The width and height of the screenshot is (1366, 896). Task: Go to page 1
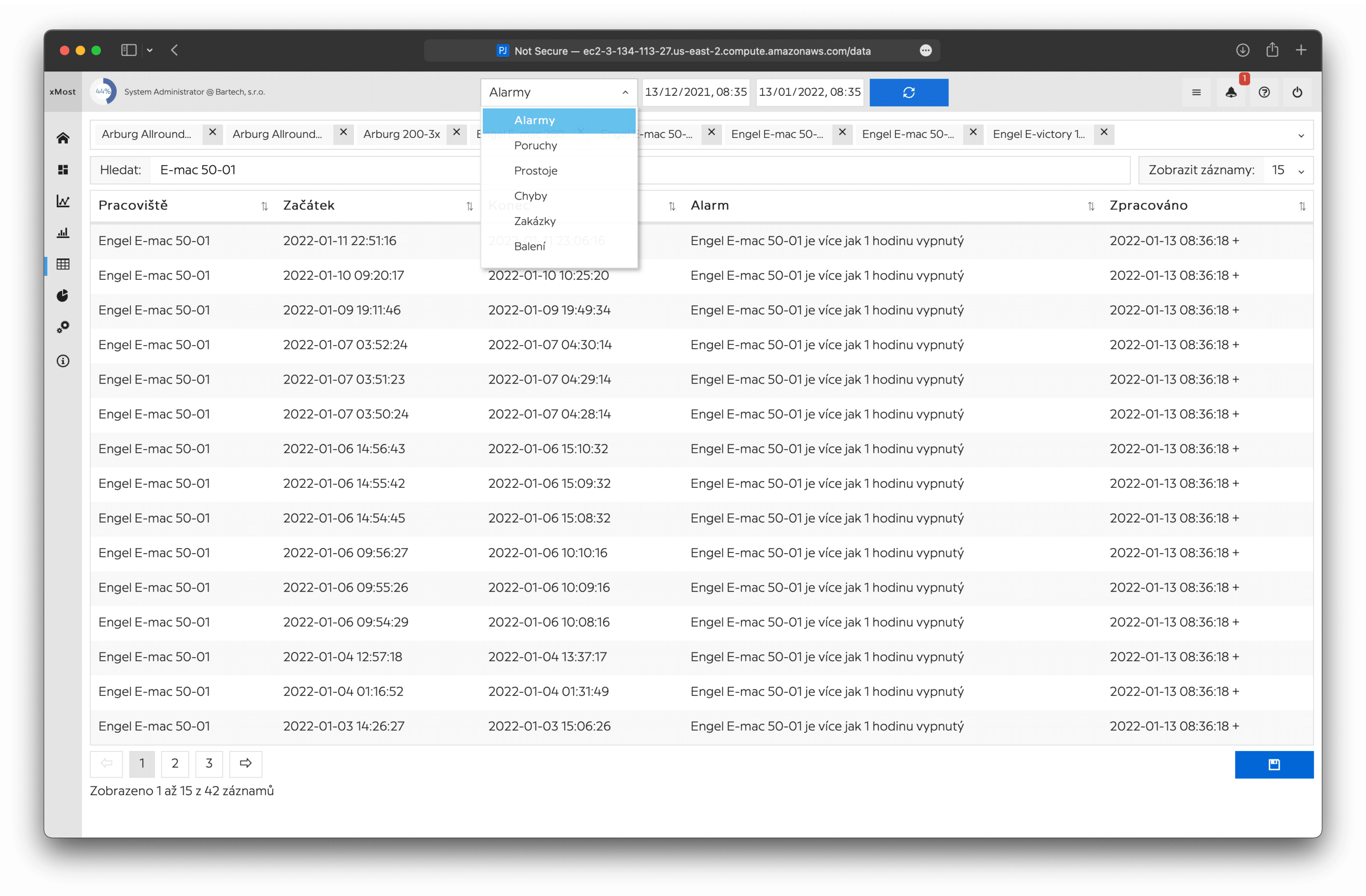click(142, 763)
